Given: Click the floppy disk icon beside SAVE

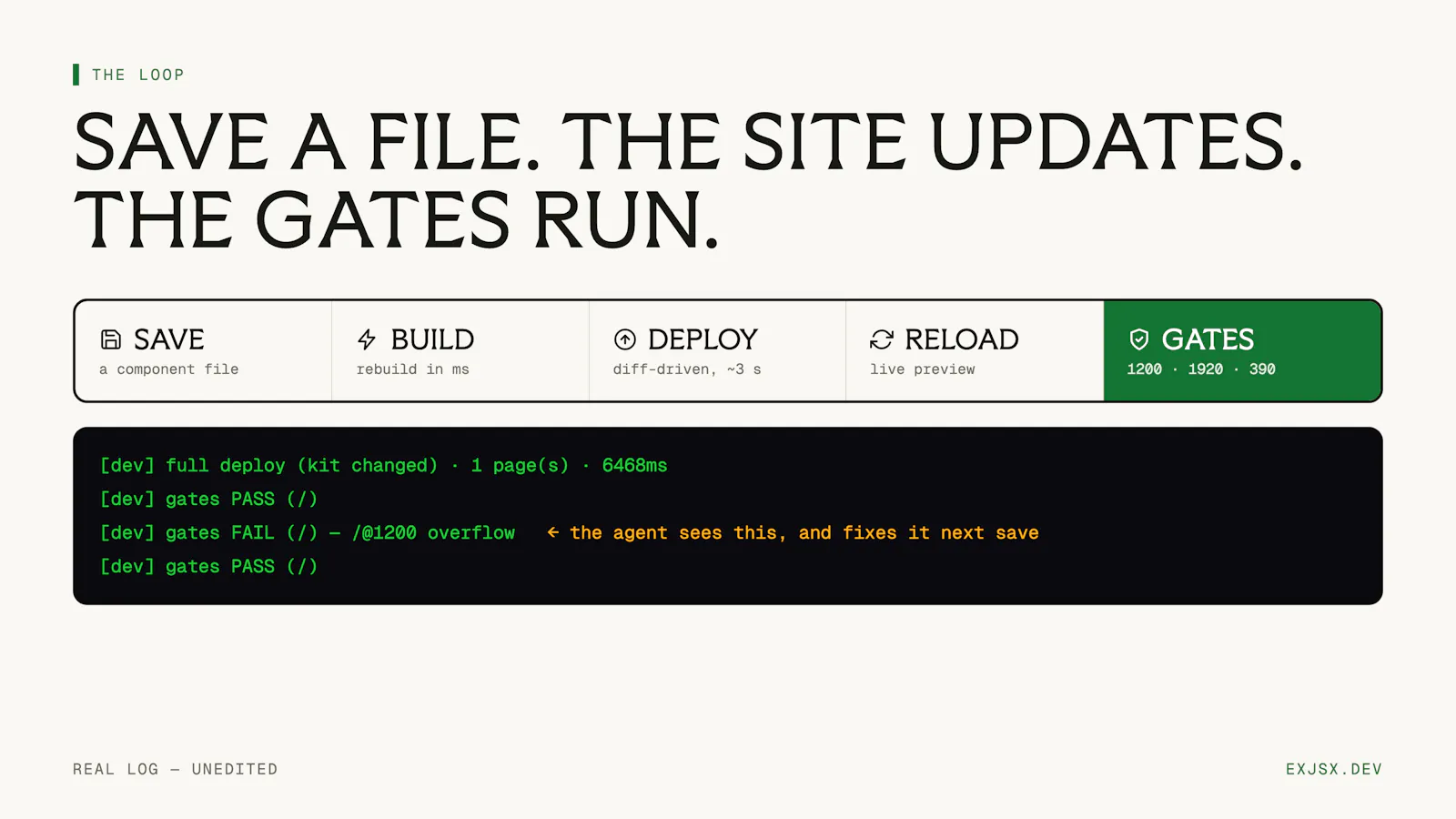Looking at the screenshot, I should click(111, 339).
